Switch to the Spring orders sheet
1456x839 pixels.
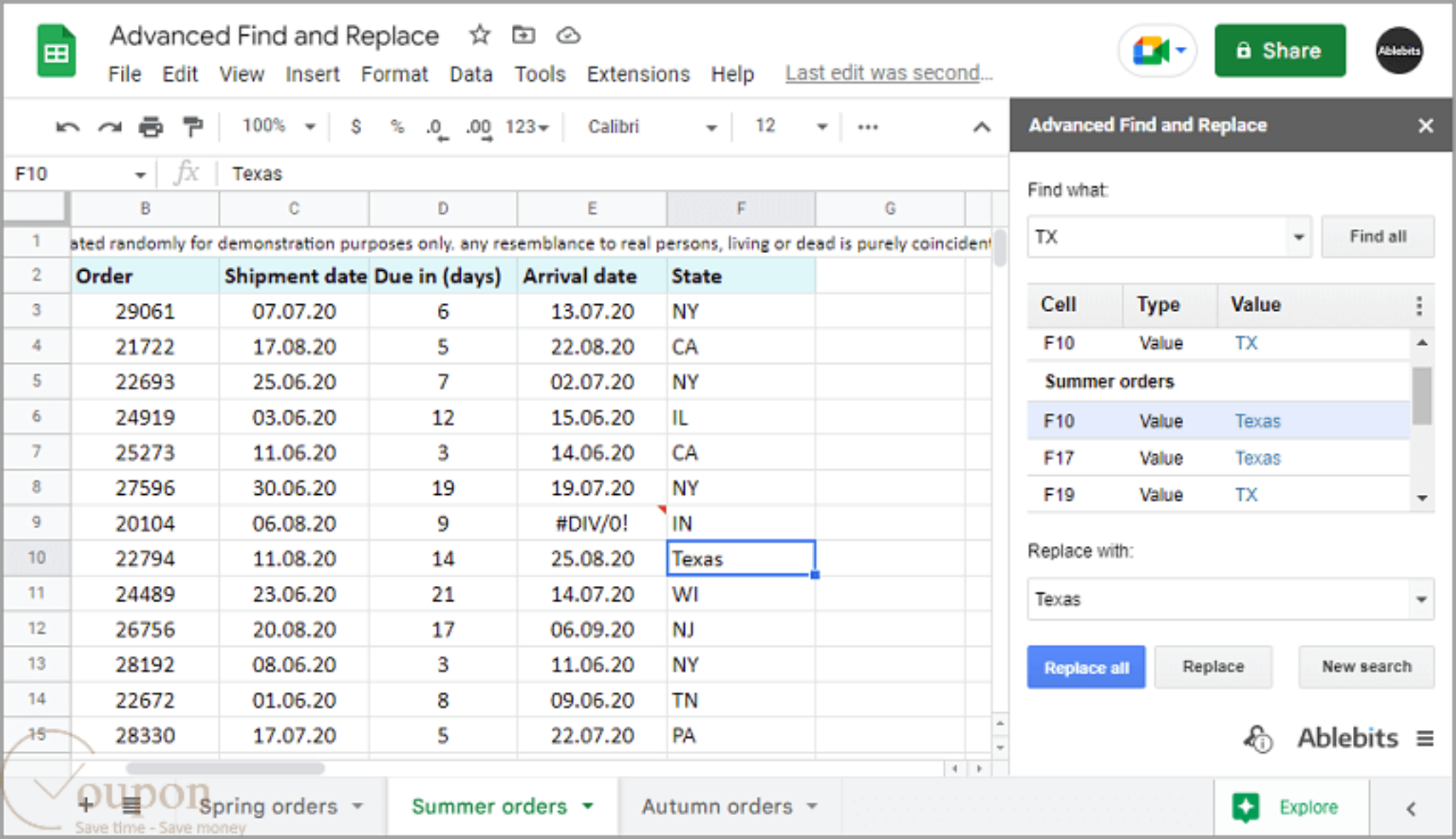point(268,806)
